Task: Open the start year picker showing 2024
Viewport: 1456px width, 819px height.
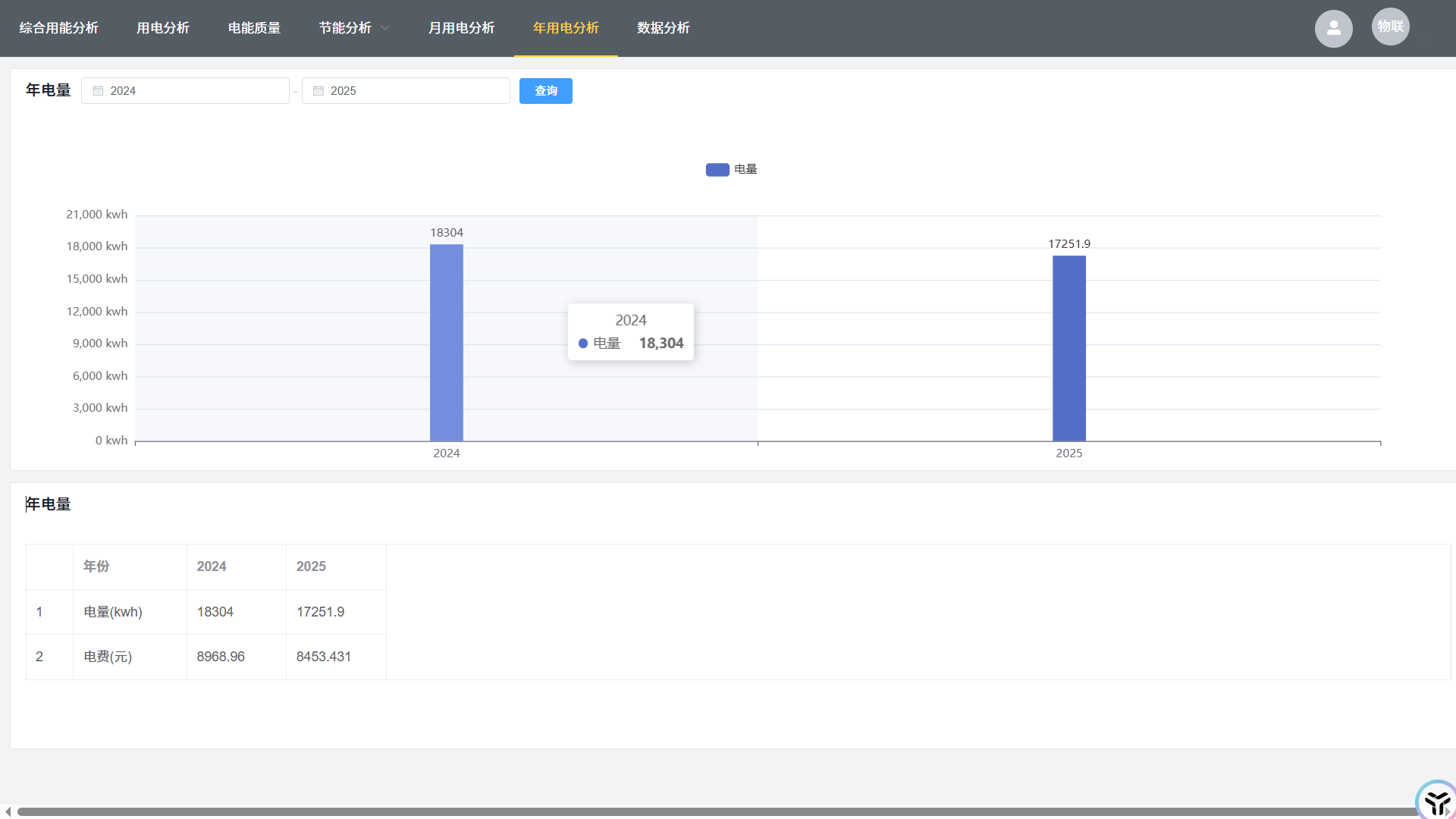Action: (186, 91)
